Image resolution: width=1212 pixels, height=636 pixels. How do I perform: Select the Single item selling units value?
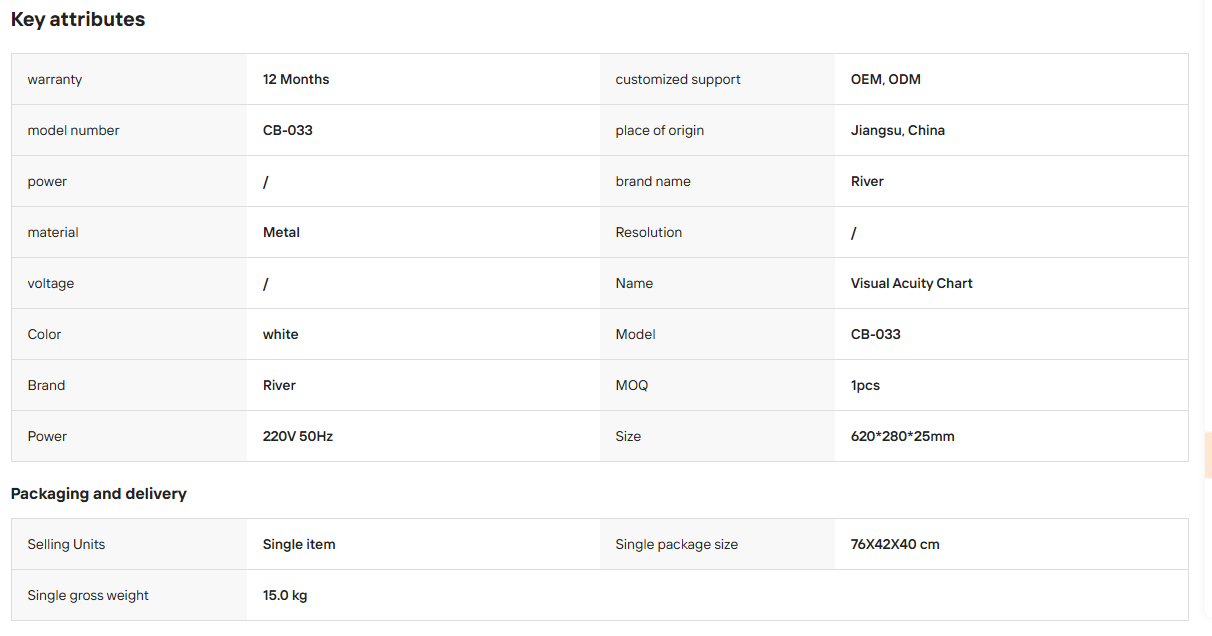click(299, 544)
